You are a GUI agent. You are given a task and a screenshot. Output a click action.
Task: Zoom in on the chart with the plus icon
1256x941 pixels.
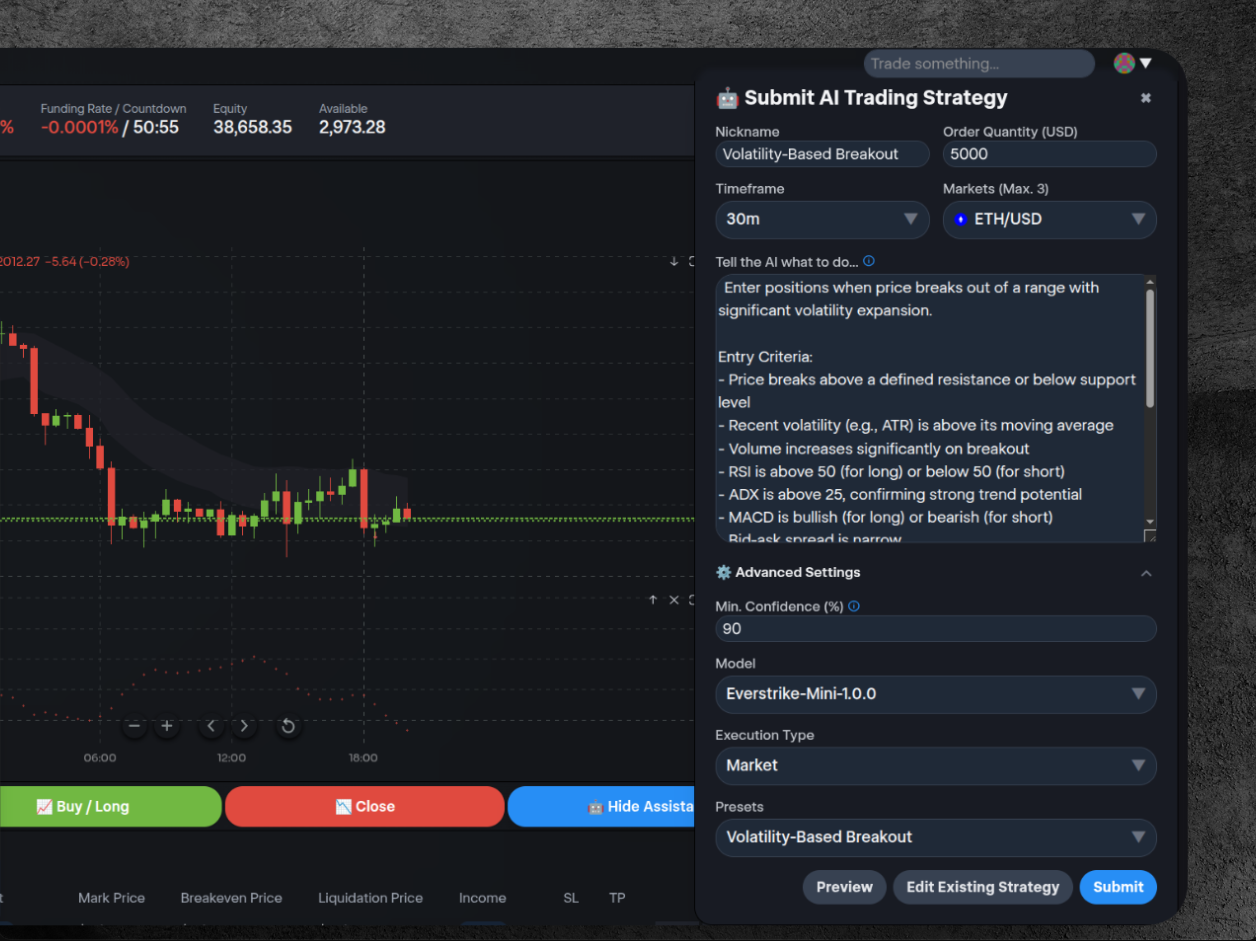point(166,726)
